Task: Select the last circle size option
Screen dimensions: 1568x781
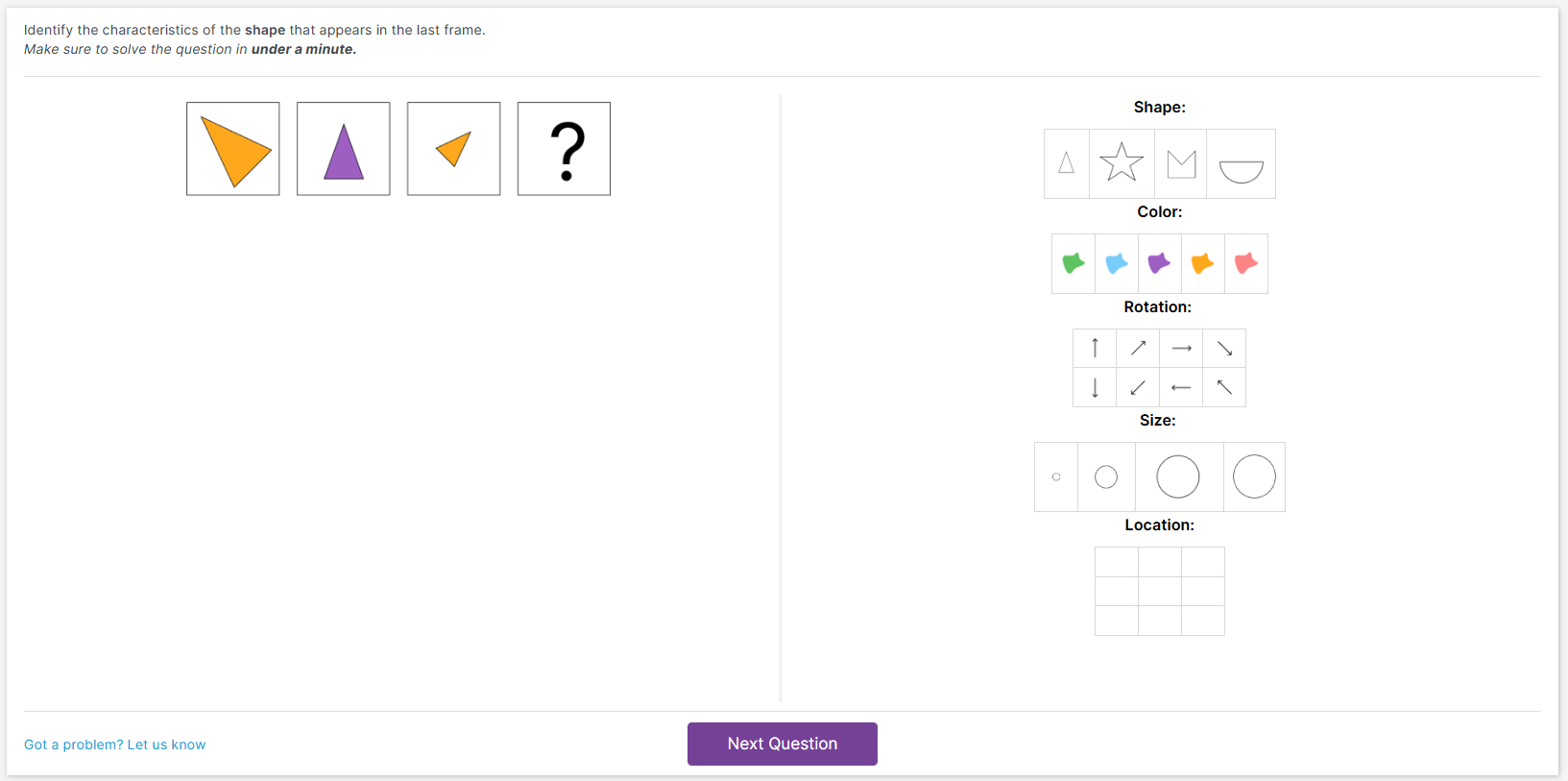Action: tap(1254, 476)
